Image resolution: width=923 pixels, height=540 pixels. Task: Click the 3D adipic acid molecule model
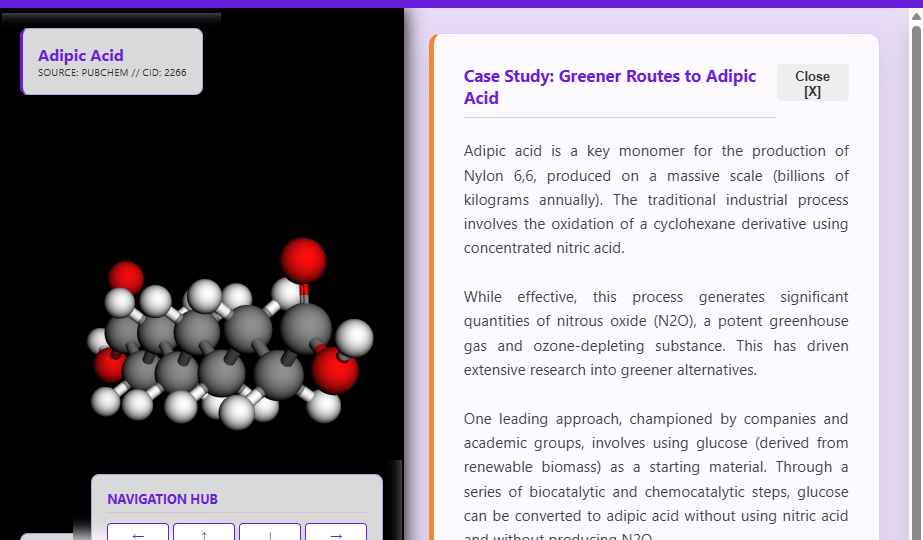[231, 334]
